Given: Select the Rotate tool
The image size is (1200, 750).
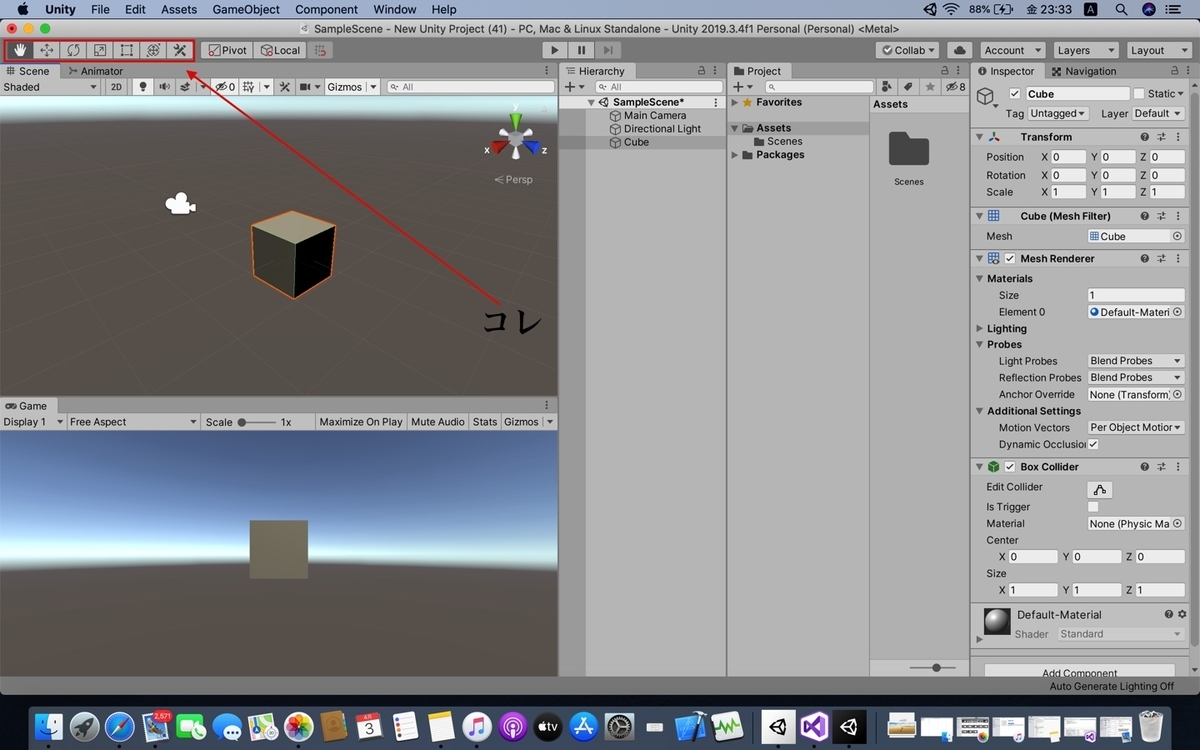Looking at the screenshot, I should (x=73, y=50).
